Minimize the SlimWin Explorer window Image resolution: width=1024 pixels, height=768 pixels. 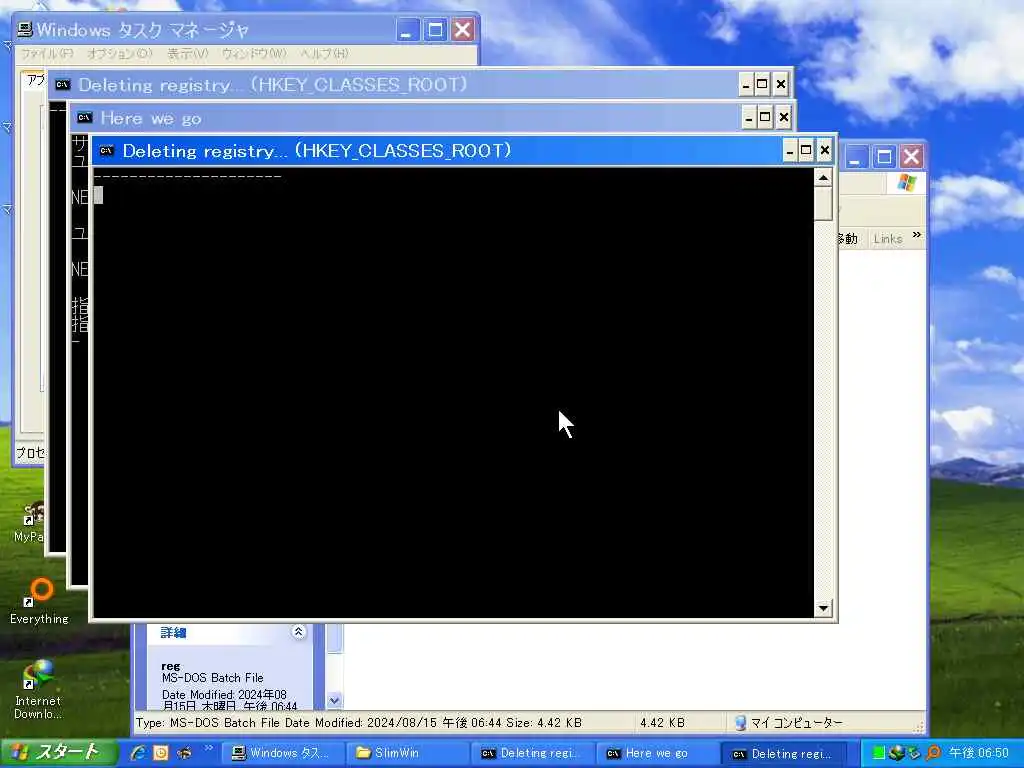coord(855,157)
